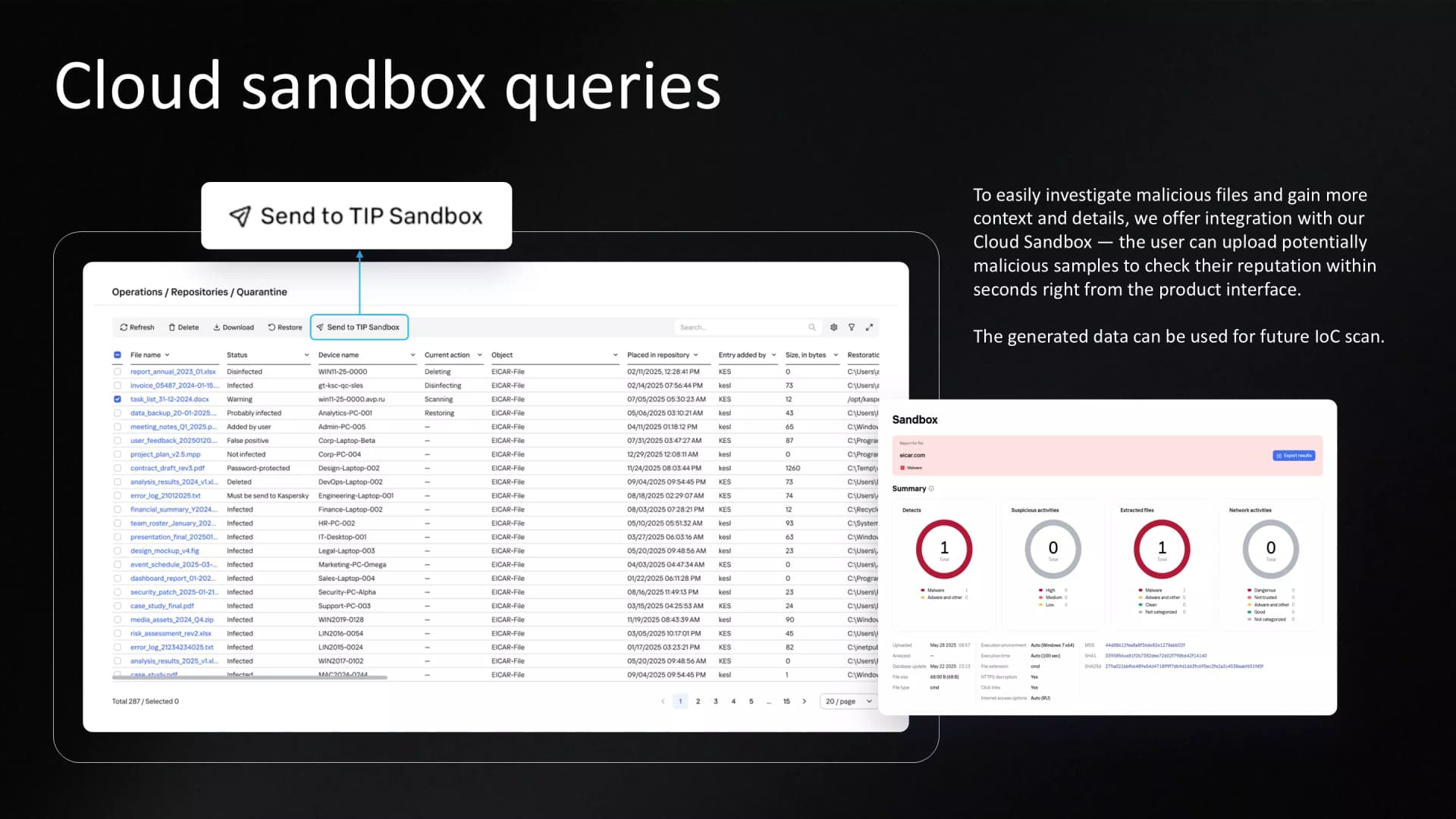Click the Network activities donut chart
1456x819 pixels.
coord(1271,549)
